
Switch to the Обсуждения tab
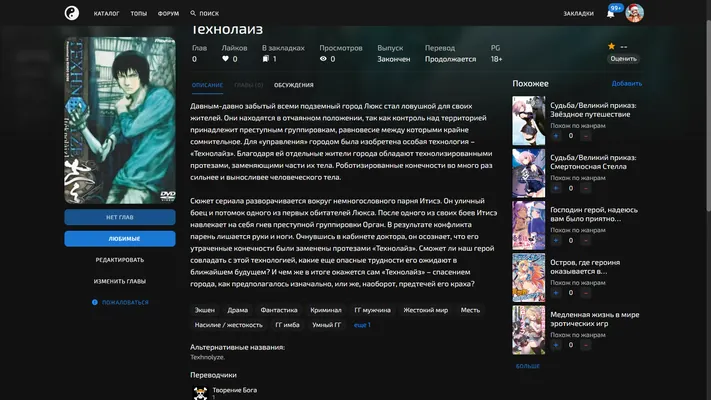293,85
